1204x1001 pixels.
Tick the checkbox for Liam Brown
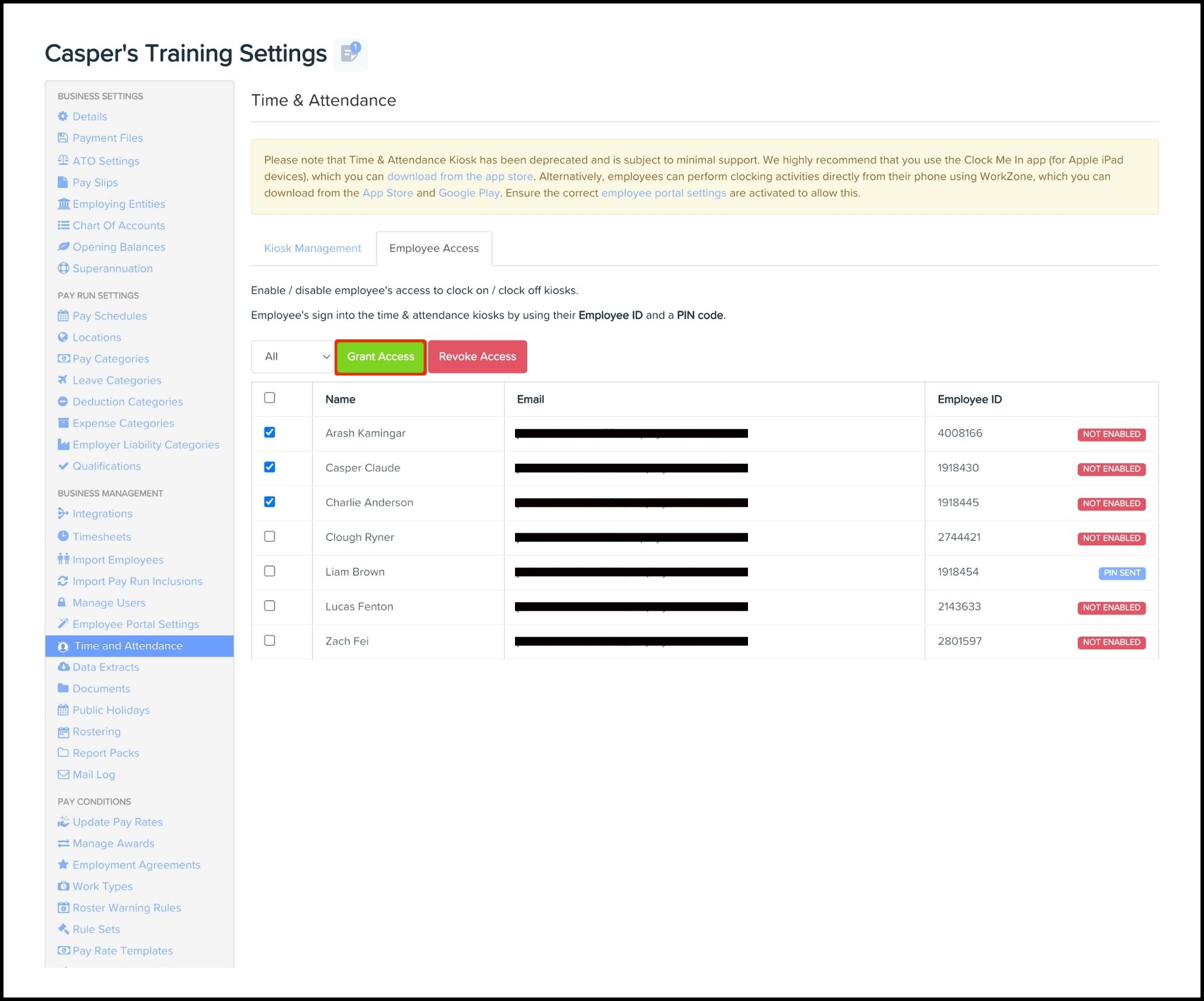pos(269,571)
